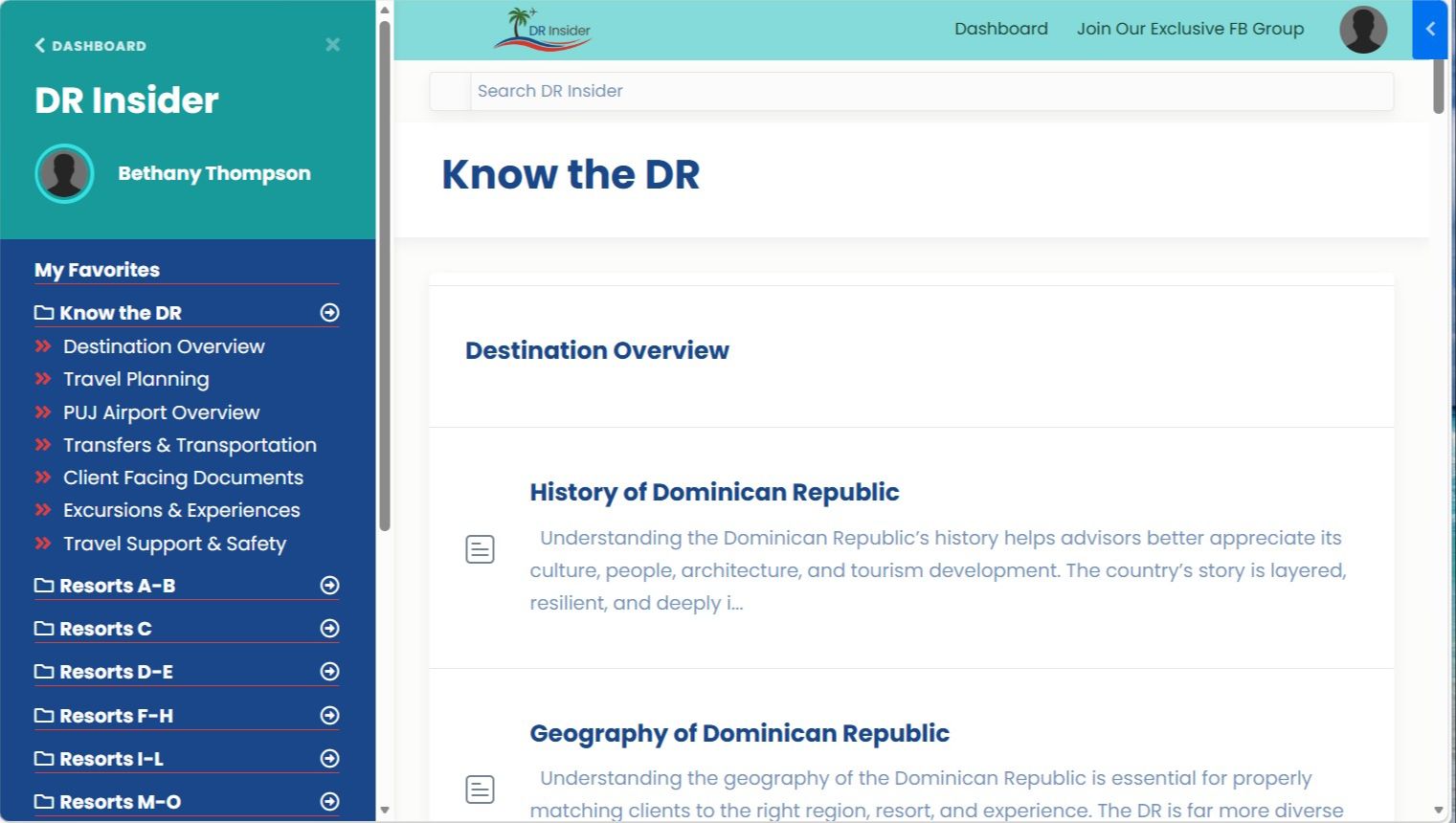Select the Resorts C sidebar category

pyautogui.click(x=105, y=629)
